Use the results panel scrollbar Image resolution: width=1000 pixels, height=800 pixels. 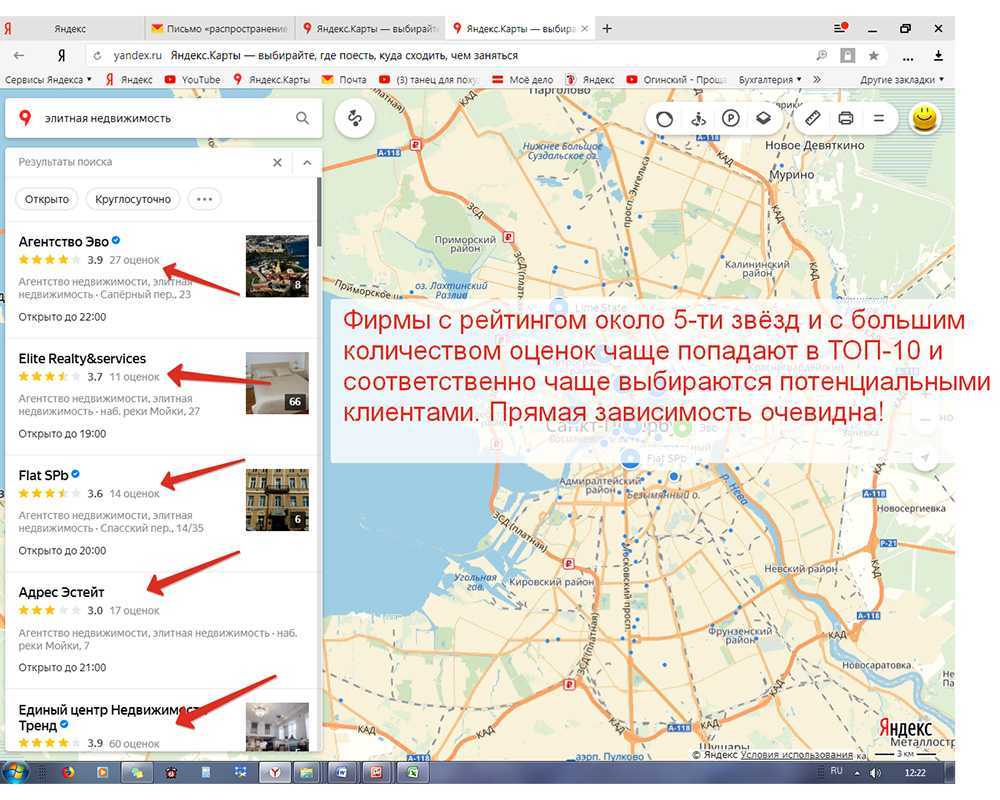click(319, 214)
